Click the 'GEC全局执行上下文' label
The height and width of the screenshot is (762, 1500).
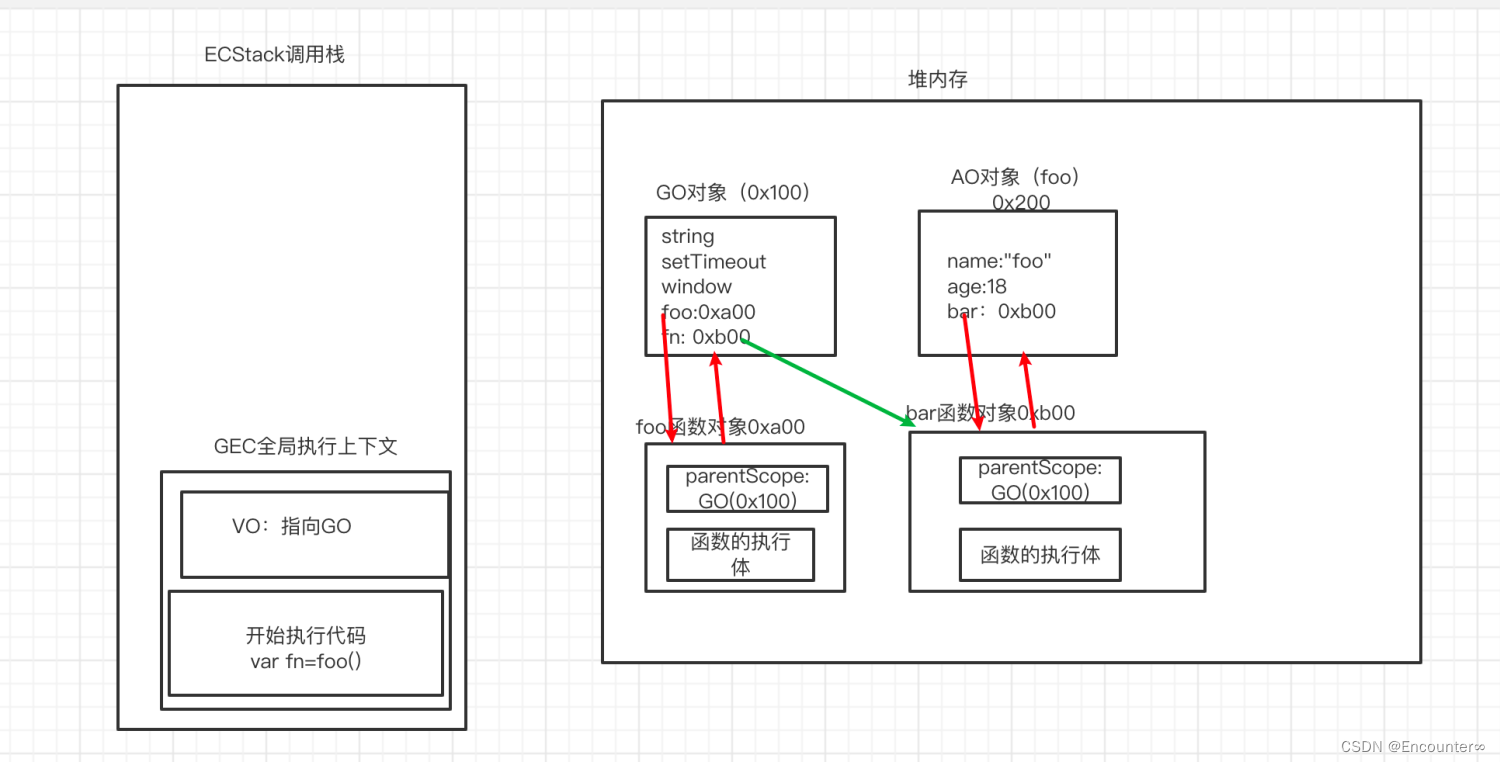pyautogui.click(x=306, y=447)
